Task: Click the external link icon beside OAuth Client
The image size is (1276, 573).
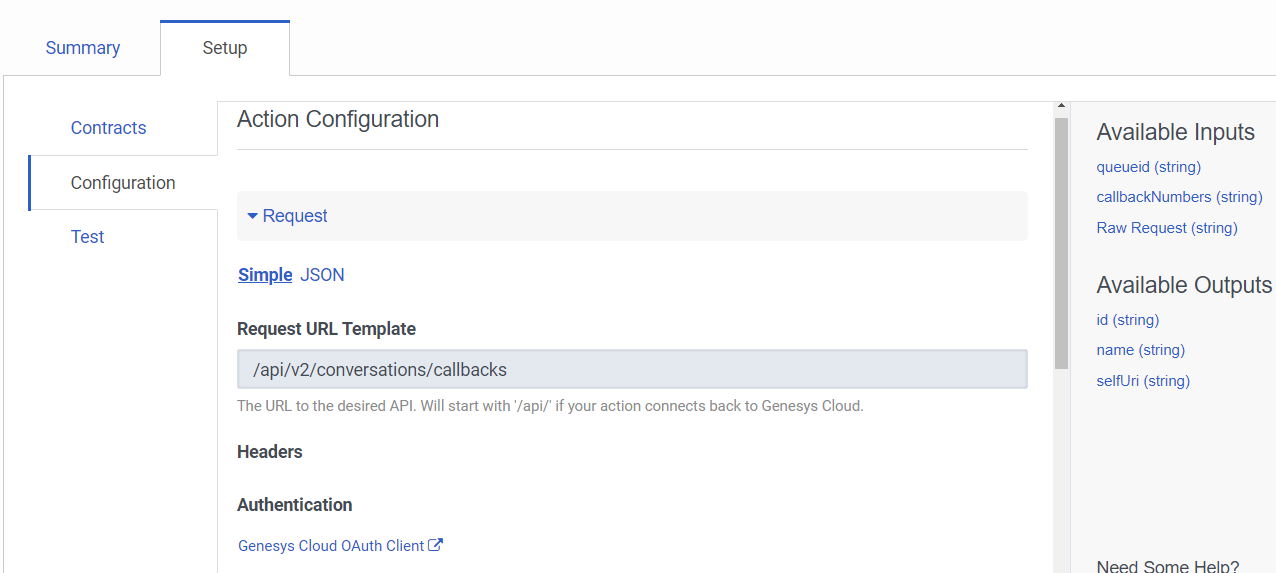Action: point(436,546)
